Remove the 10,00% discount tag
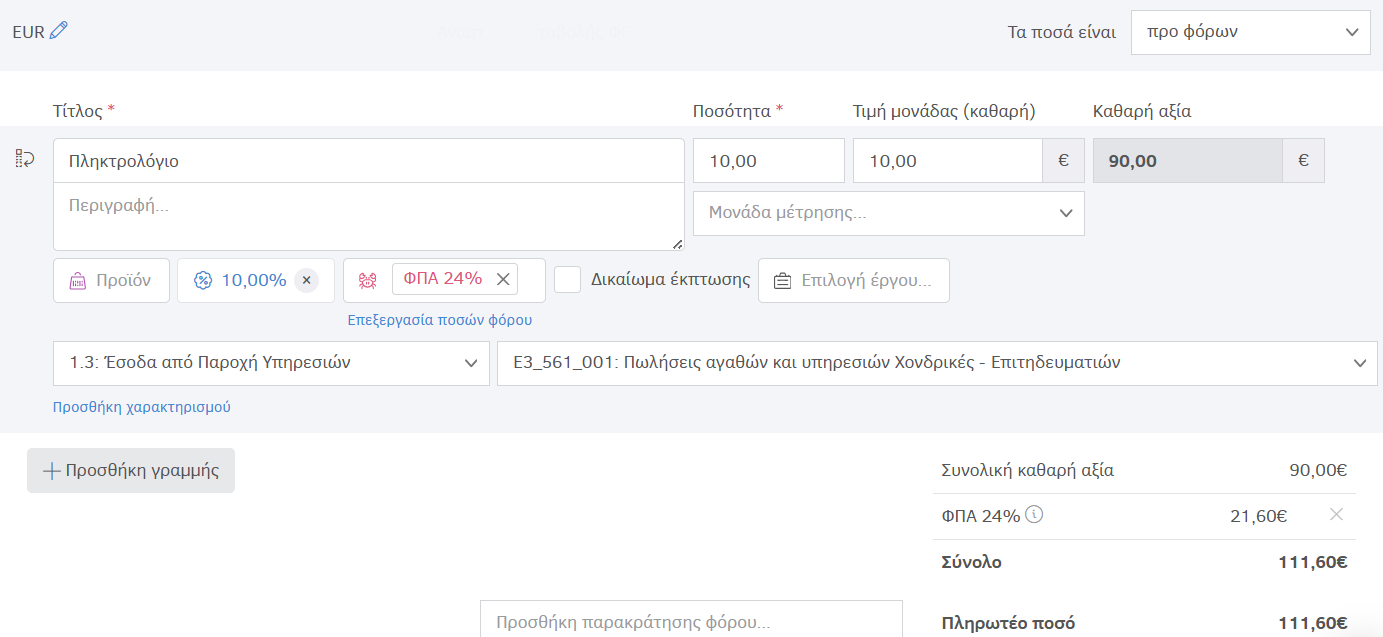This screenshot has width=1383, height=637. pyautogui.click(x=306, y=280)
